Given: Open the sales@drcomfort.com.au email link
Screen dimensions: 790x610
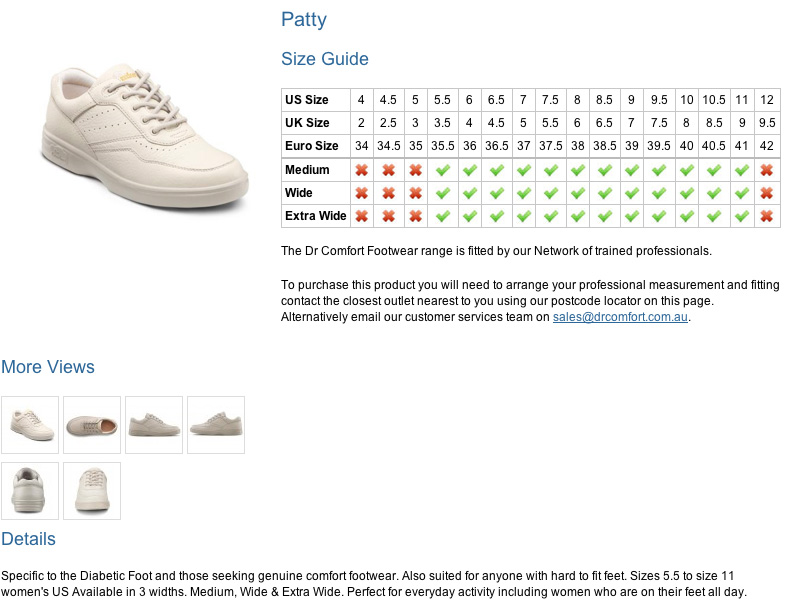Looking at the screenshot, I should (x=620, y=317).
